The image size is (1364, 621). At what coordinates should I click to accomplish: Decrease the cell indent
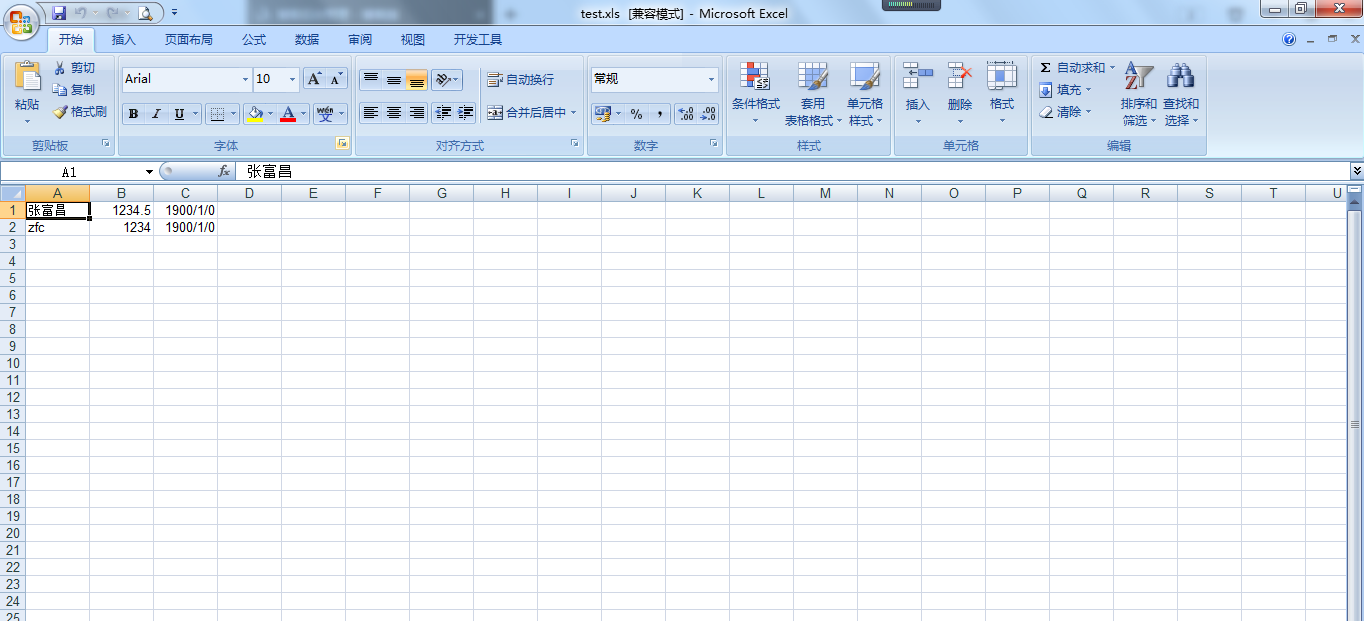[444, 113]
